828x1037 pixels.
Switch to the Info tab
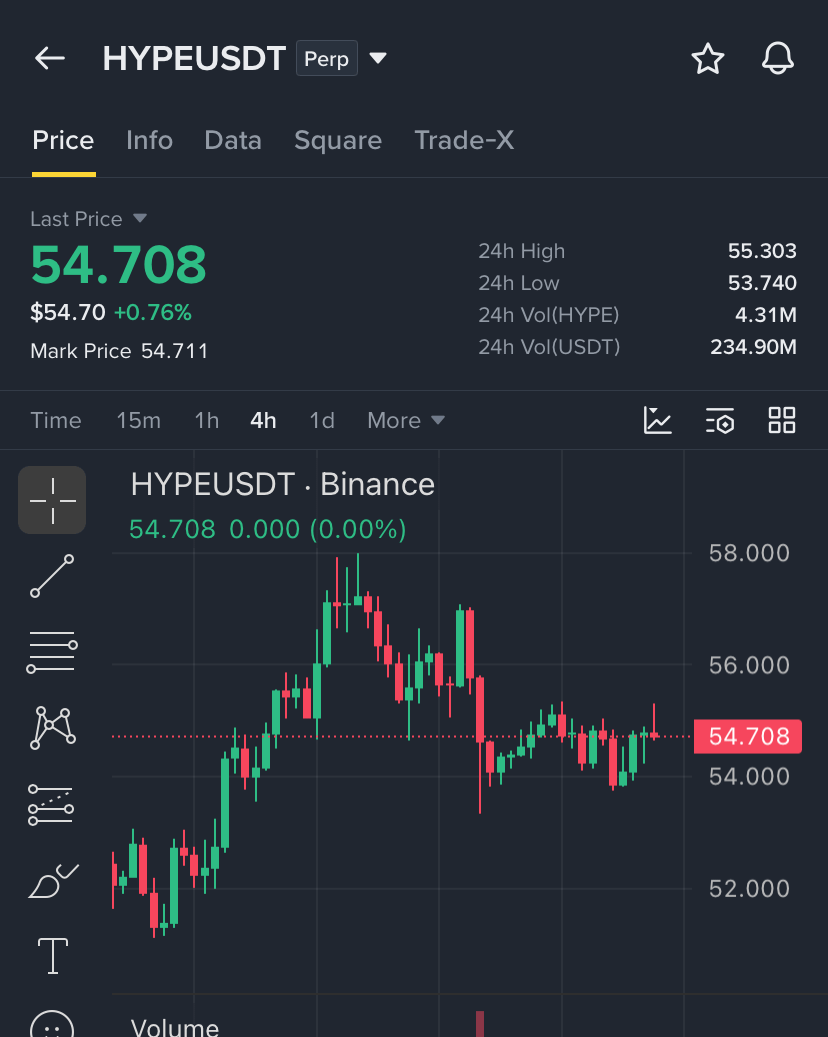pyautogui.click(x=149, y=140)
